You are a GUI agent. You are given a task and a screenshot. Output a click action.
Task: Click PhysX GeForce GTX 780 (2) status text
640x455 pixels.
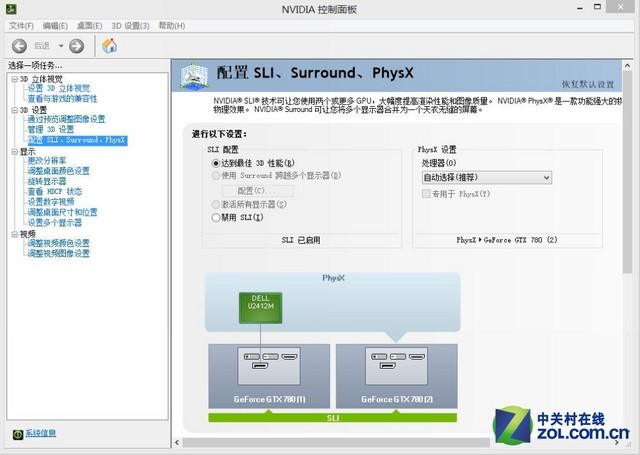point(507,240)
